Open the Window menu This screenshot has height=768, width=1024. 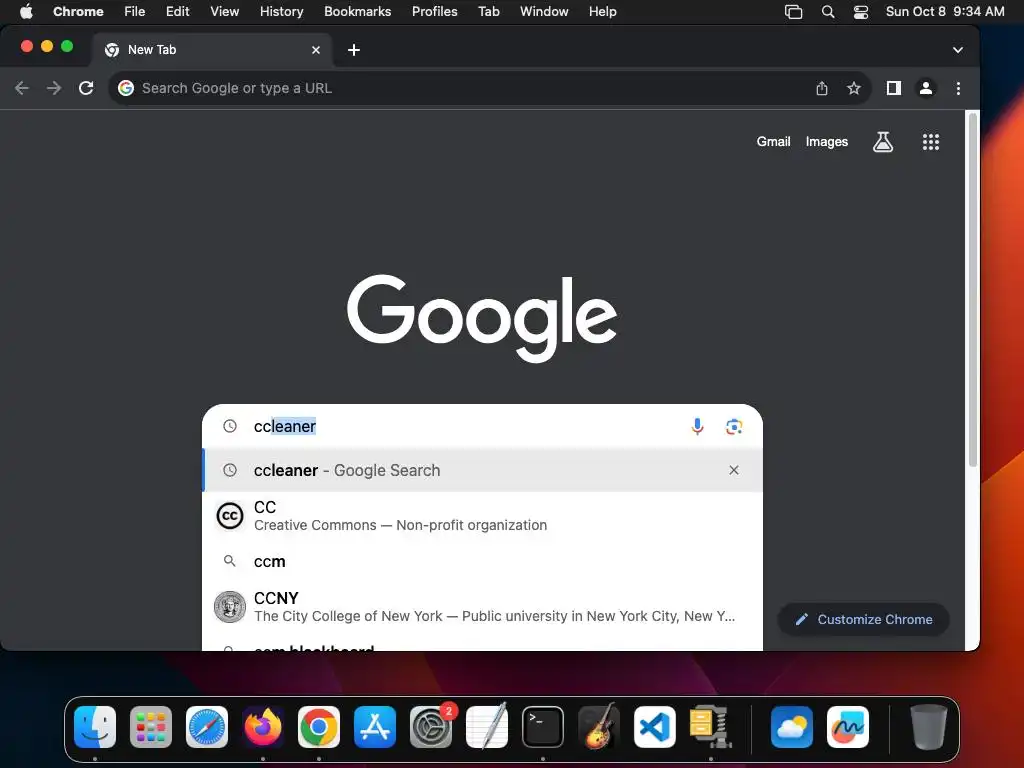pos(544,12)
